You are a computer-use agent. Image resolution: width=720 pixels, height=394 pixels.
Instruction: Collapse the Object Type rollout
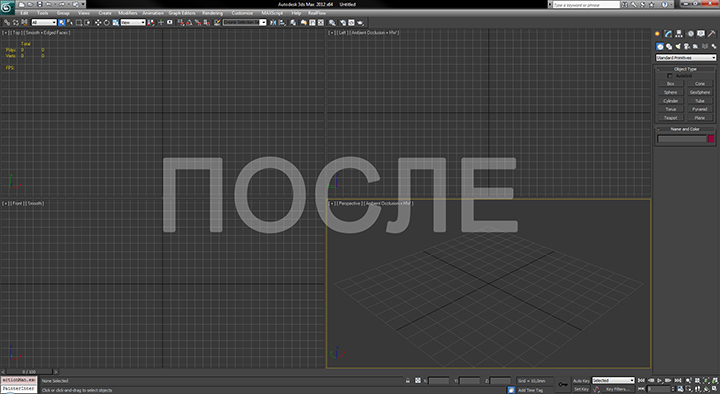pyautogui.click(x=686, y=69)
